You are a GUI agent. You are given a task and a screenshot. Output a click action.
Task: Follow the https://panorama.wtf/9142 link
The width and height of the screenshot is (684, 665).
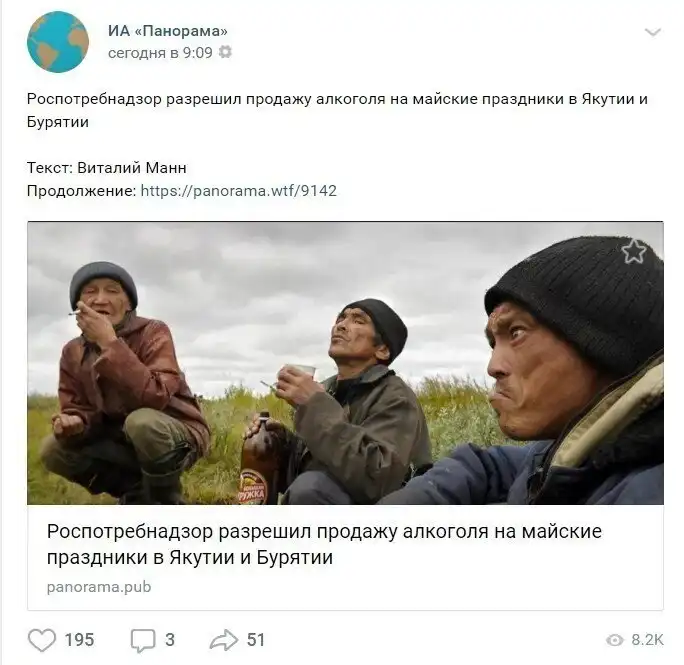(x=239, y=191)
